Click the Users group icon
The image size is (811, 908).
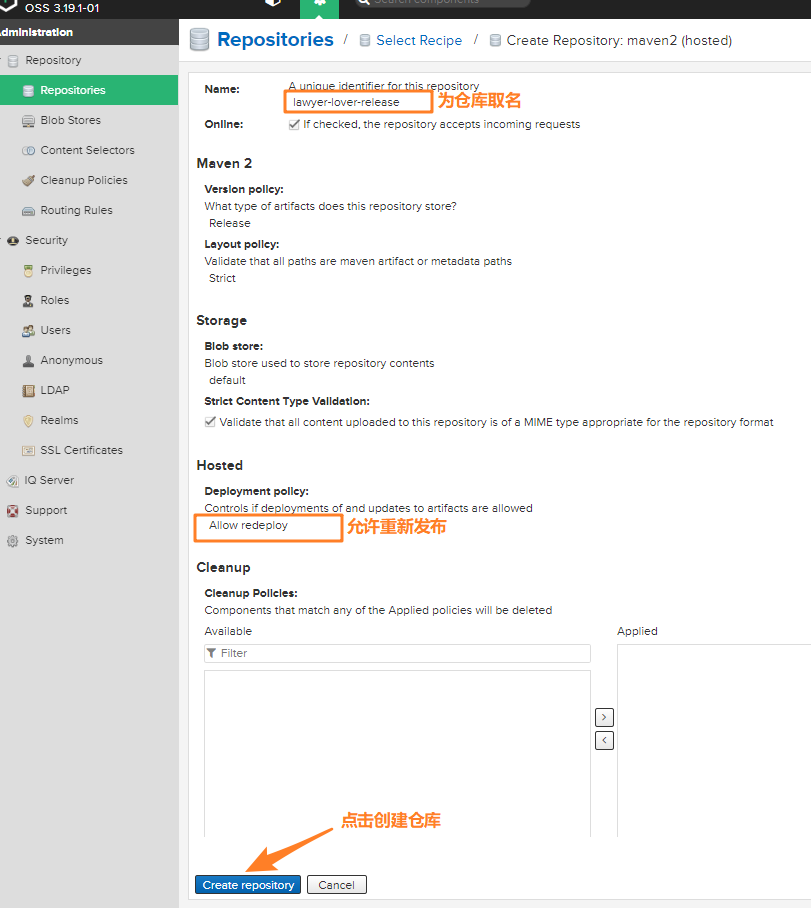click(28, 331)
